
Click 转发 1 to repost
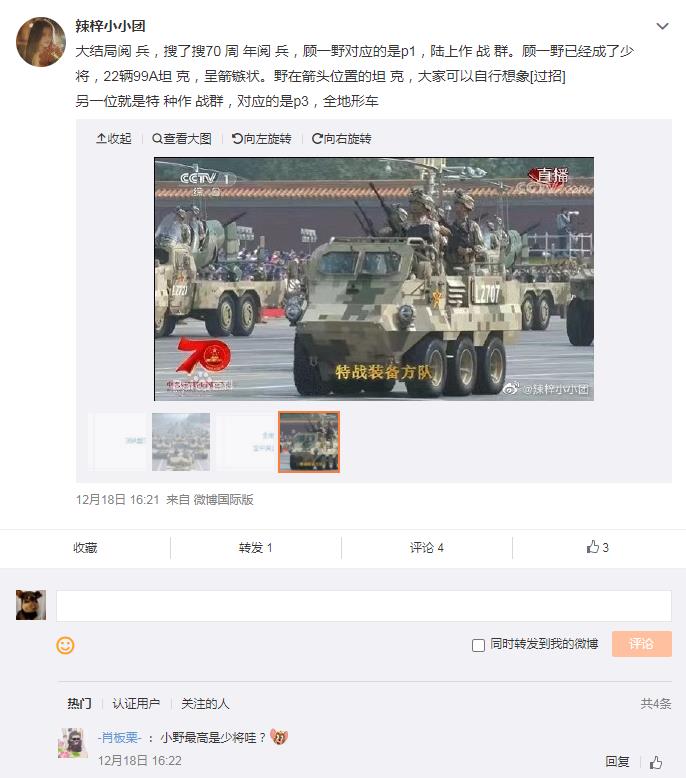(255, 548)
